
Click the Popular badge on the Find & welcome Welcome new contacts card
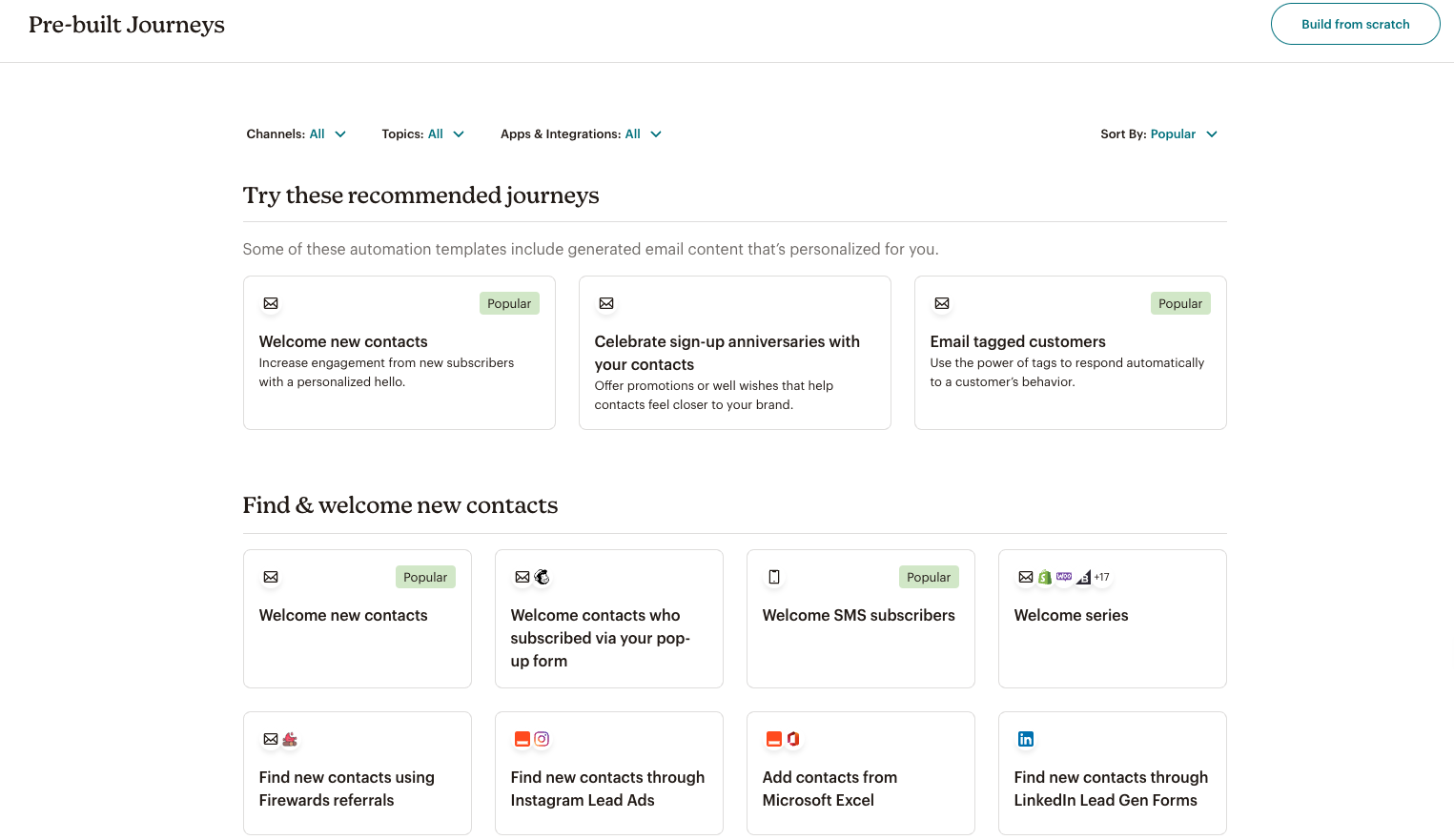pyautogui.click(x=425, y=577)
